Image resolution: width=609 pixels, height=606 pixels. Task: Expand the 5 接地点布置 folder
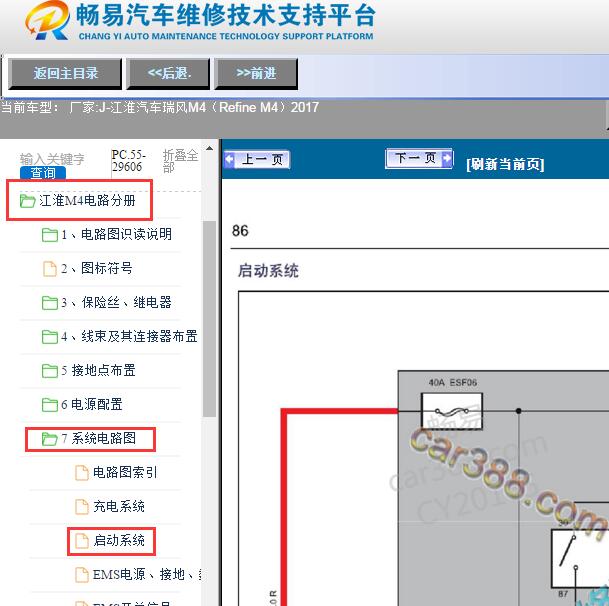98,370
